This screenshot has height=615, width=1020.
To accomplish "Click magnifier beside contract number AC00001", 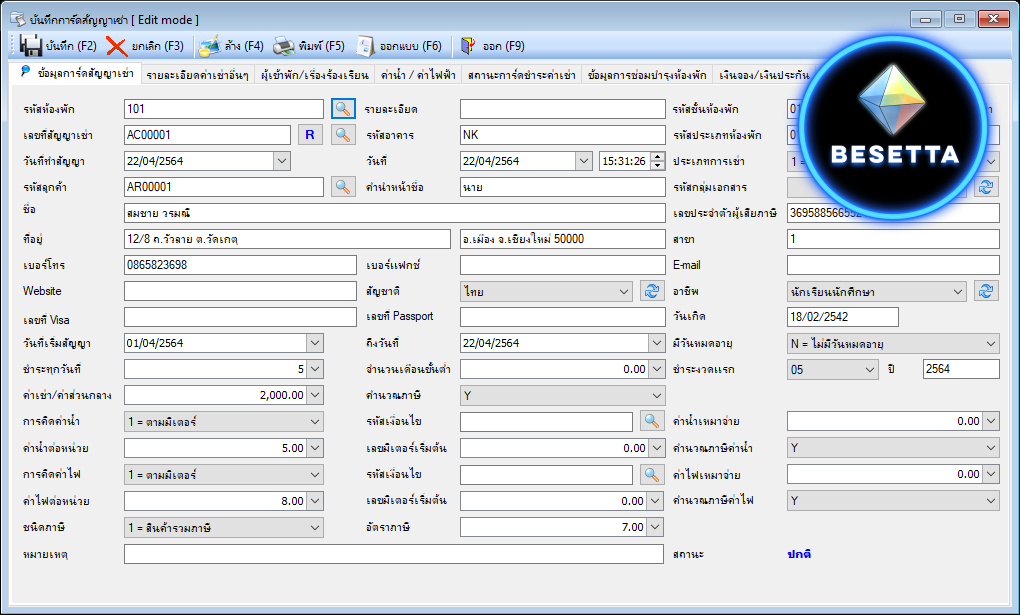I will tap(343, 134).
